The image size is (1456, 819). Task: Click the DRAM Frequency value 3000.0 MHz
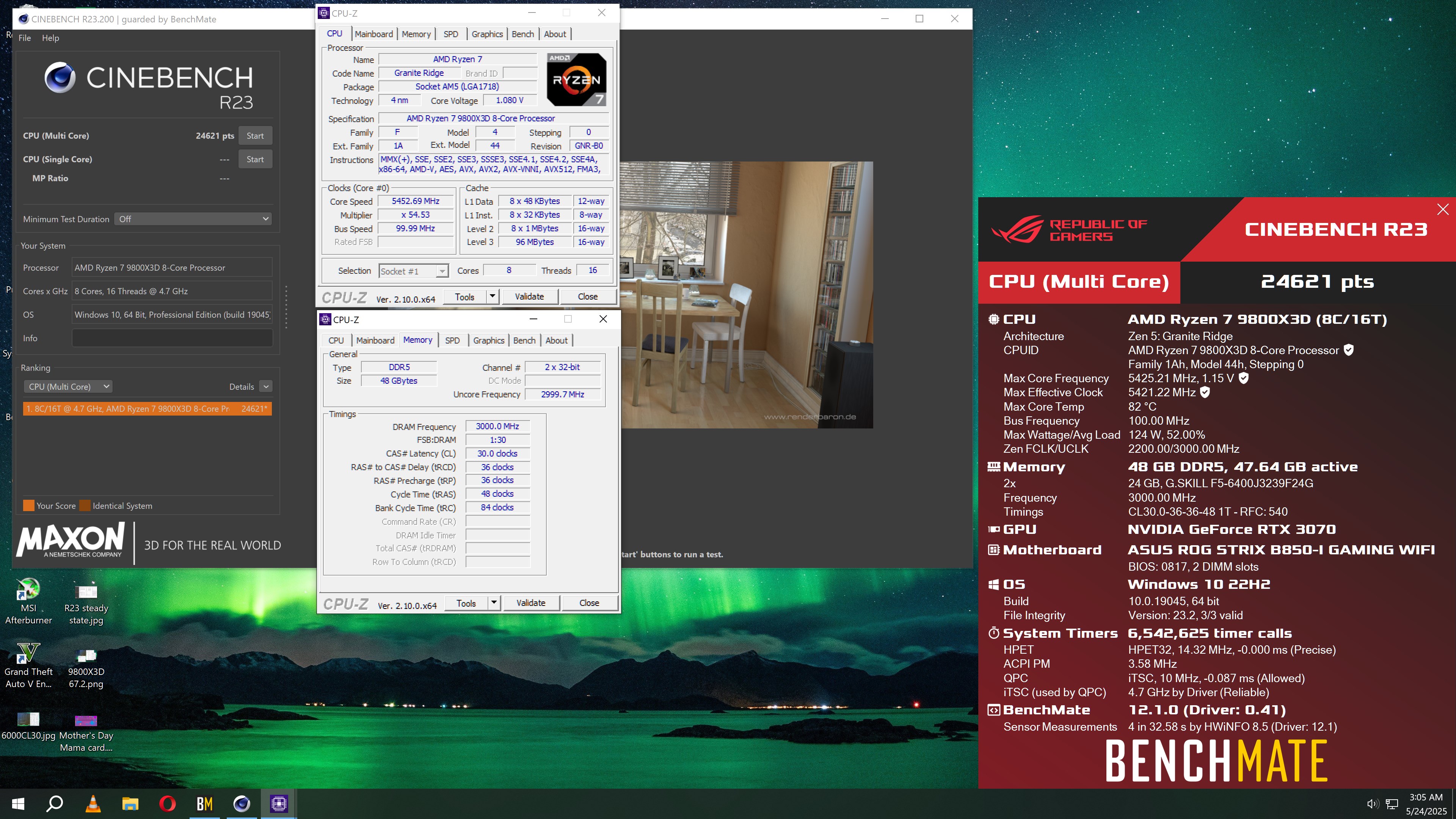tap(497, 426)
